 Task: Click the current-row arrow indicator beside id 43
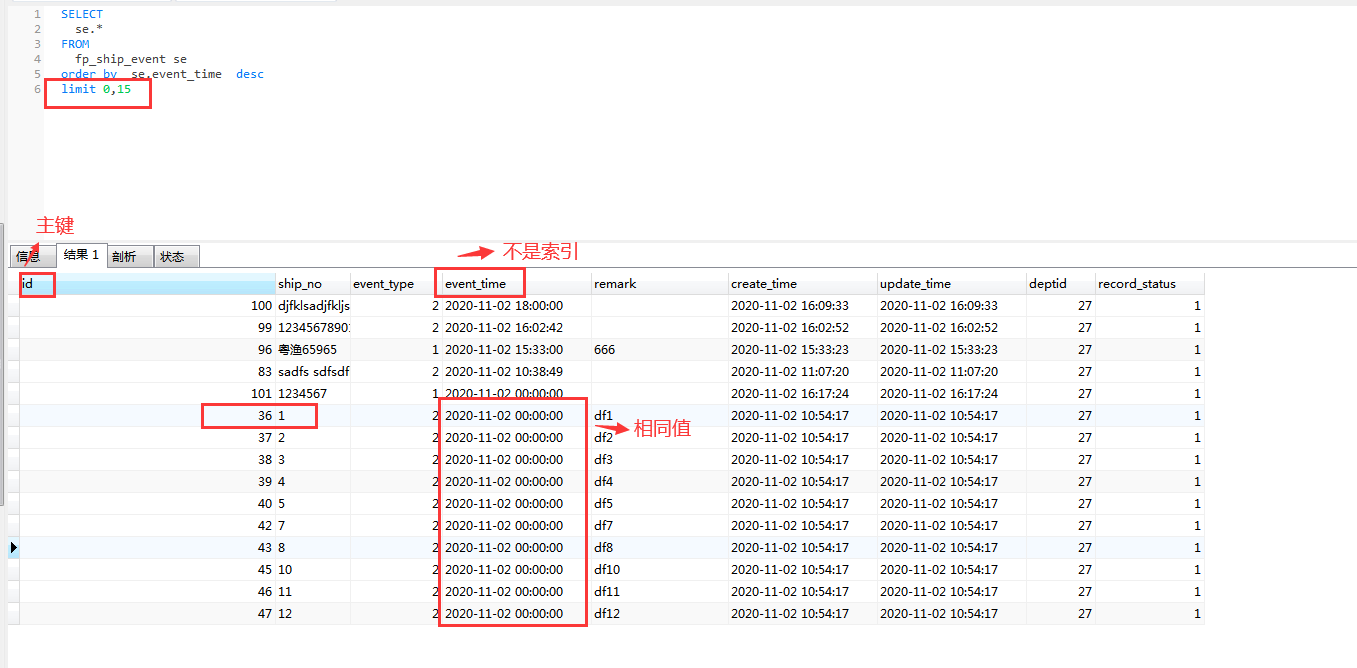point(14,548)
